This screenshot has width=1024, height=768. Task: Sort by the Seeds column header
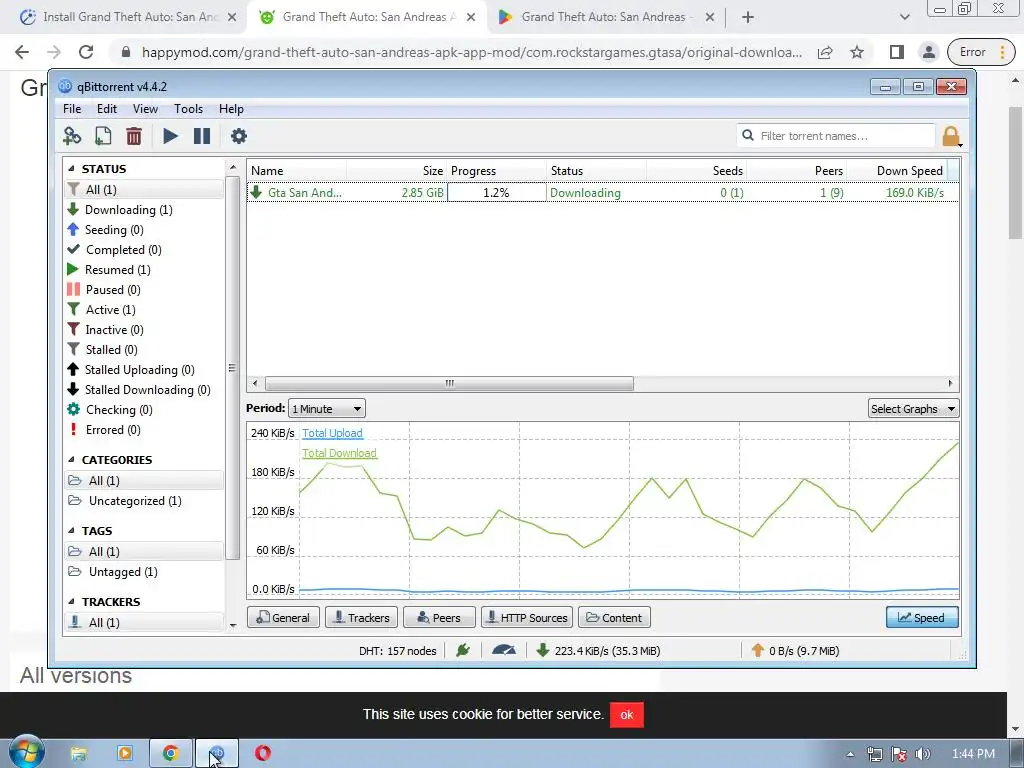(728, 171)
